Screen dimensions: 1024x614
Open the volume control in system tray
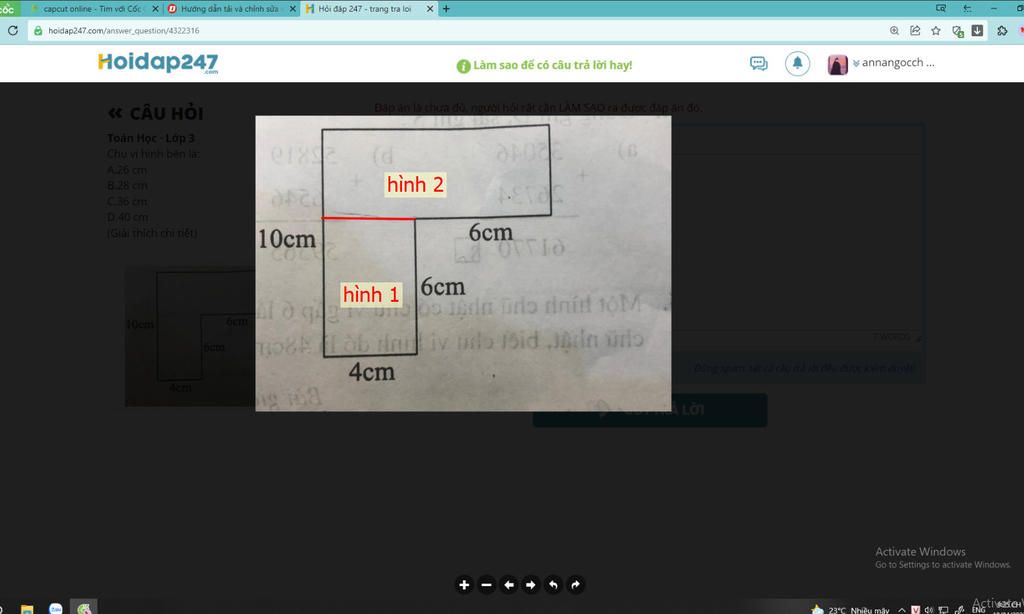coord(928,610)
